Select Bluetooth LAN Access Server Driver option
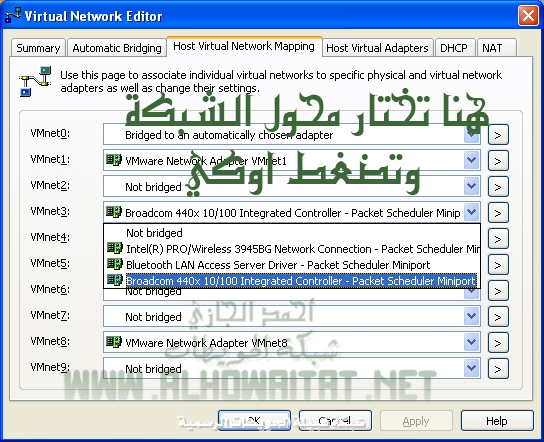This screenshot has width=544, height=442. 292,265
